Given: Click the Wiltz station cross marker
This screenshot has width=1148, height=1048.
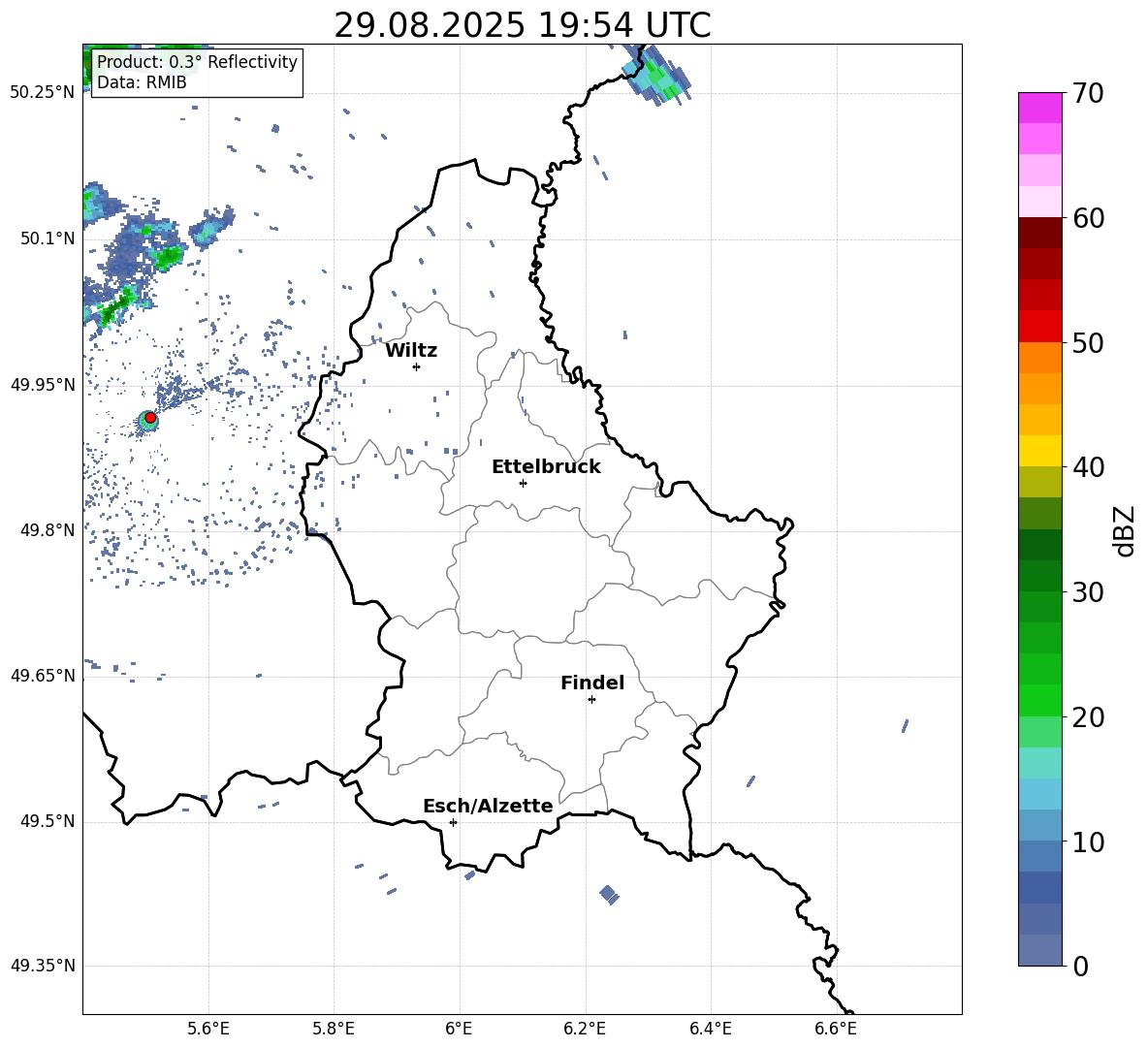Looking at the screenshot, I should [x=417, y=366].
